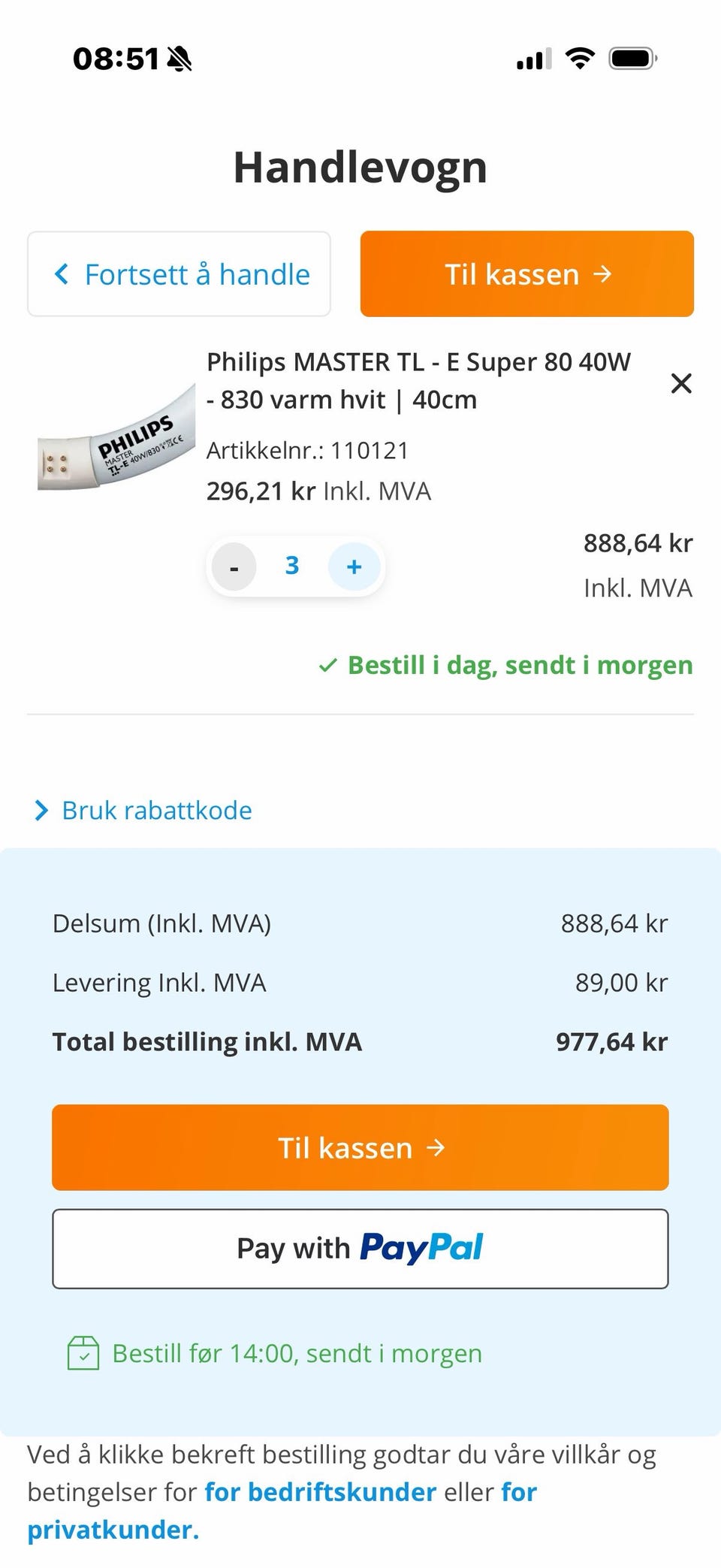The image size is (721, 1568).
Task: Click the chevron next to Bruk rabattkode
Action: [41, 811]
